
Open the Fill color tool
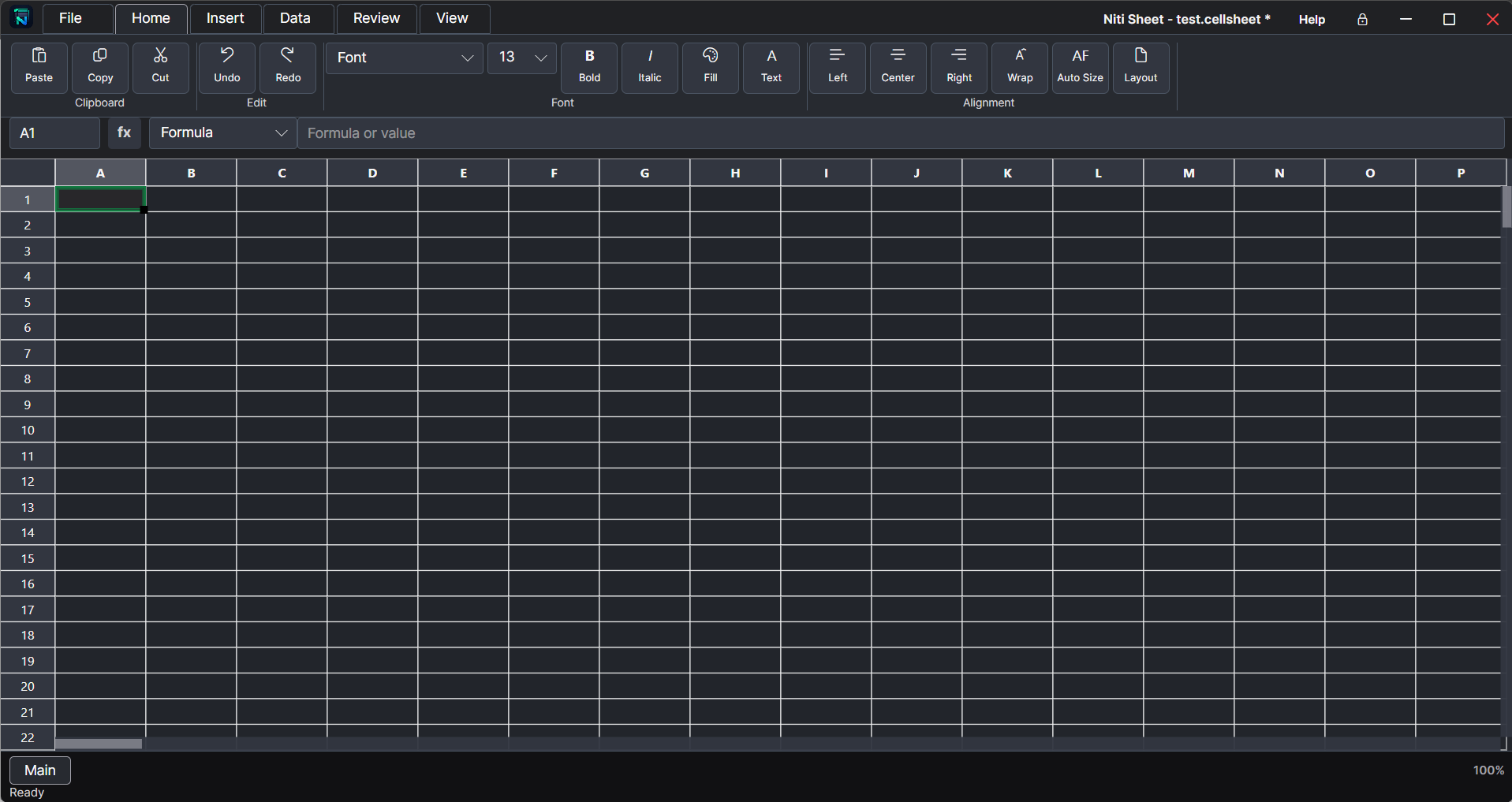click(x=711, y=67)
